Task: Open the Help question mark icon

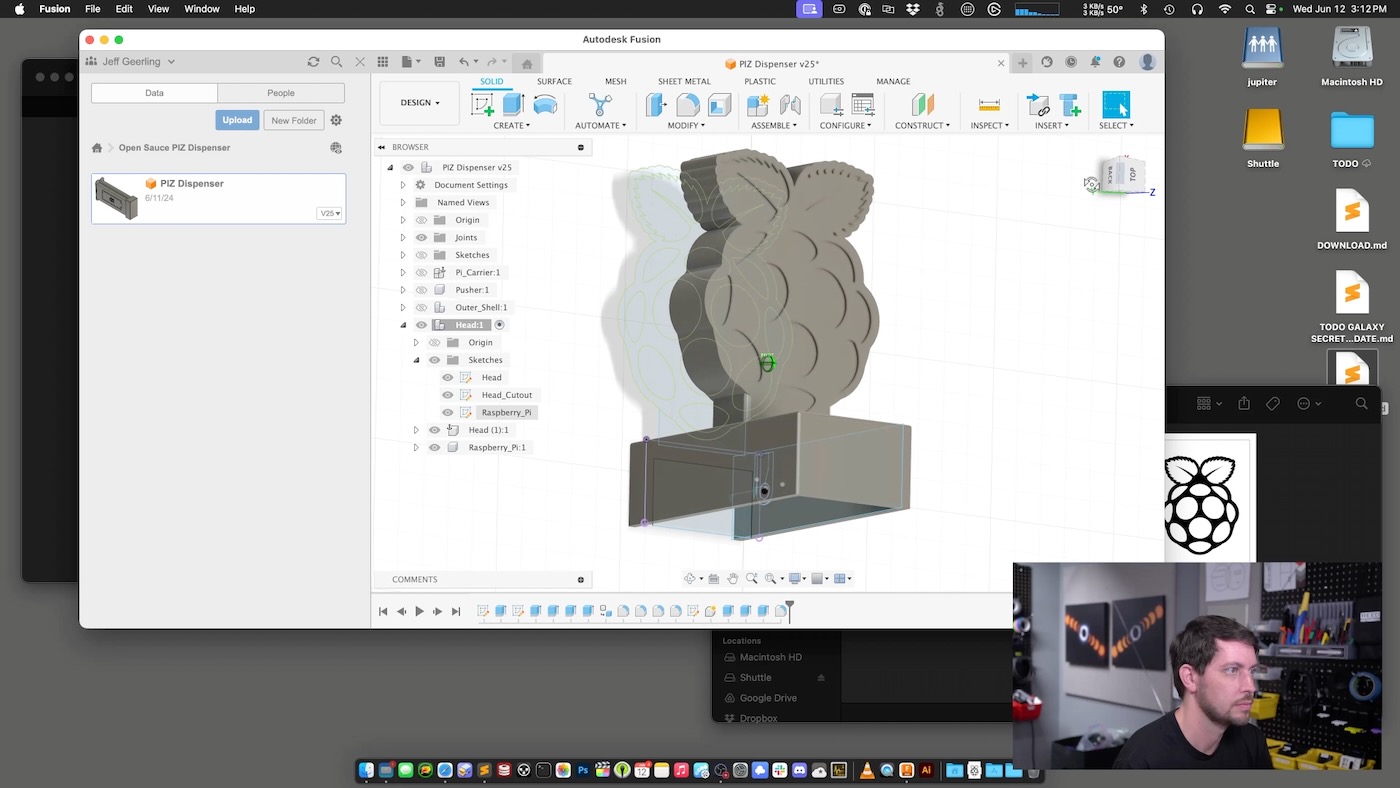Action: (x=1119, y=62)
